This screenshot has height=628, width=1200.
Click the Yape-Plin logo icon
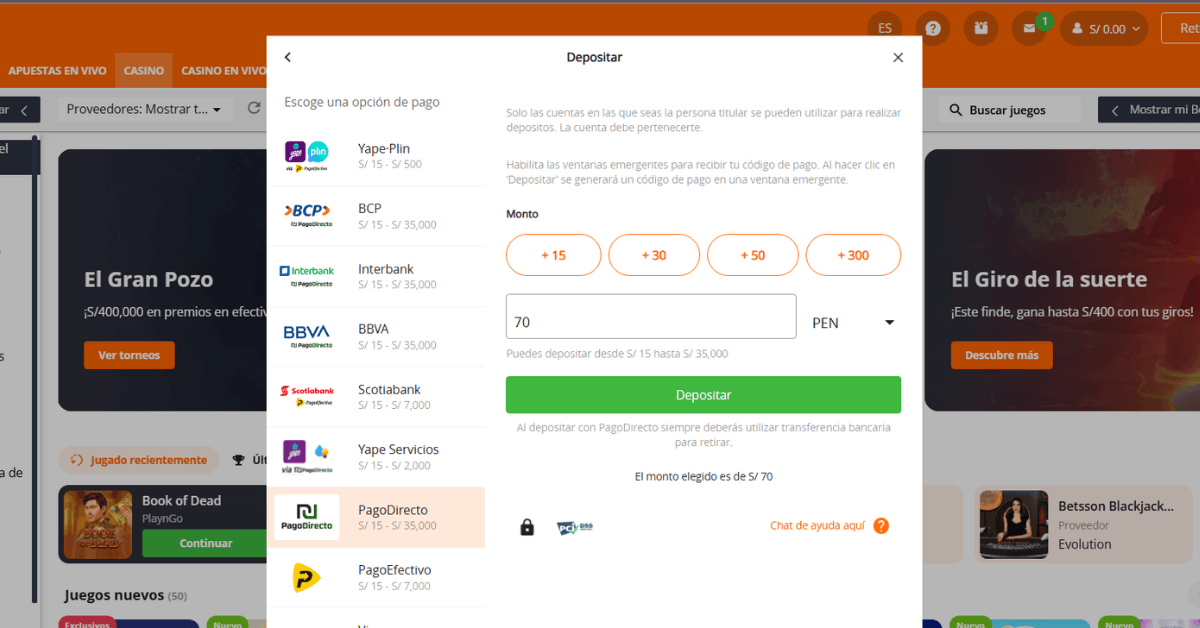pyautogui.click(x=306, y=156)
